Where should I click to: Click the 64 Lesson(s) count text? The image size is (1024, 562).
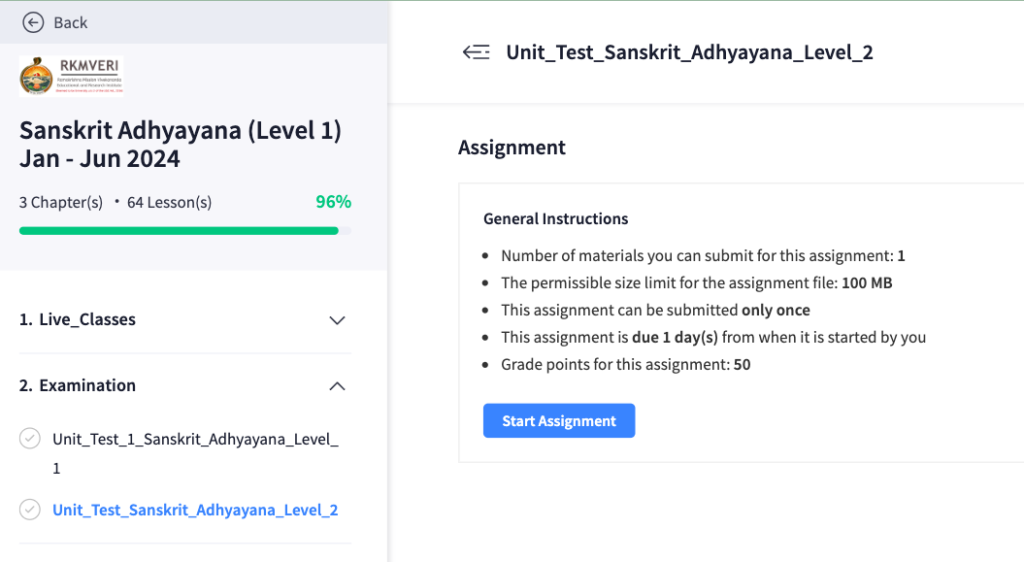(169, 202)
